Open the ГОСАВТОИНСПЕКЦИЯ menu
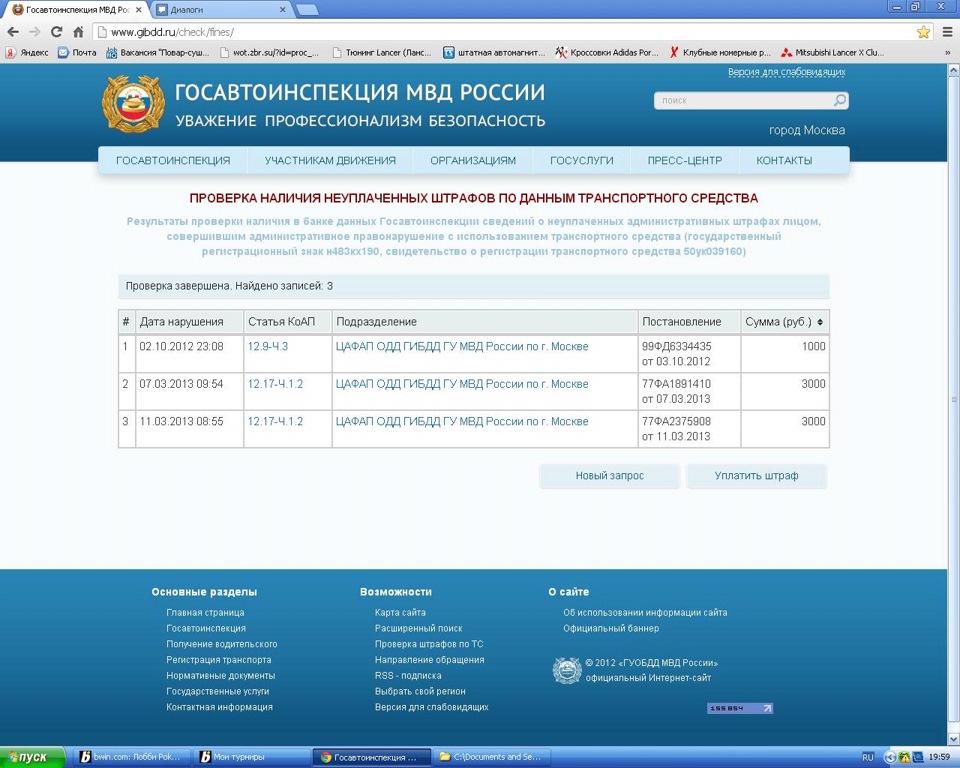Screen dimensions: 960x768 pyautogui.click(x=173, y=160)
